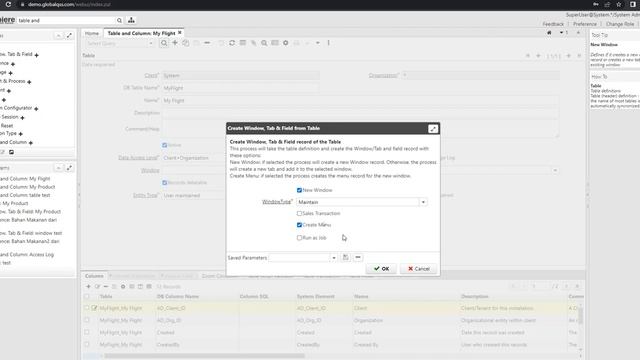Toggle the Records deletable checkbox
The image size is (640, 360).
(x=164, y=183)
